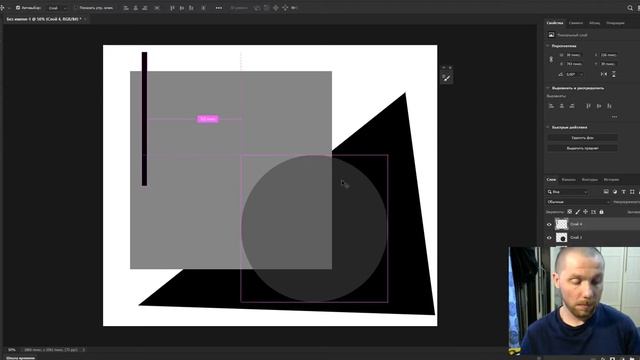Click the width input field in Properties
The image size is (640, 360).
573,55
